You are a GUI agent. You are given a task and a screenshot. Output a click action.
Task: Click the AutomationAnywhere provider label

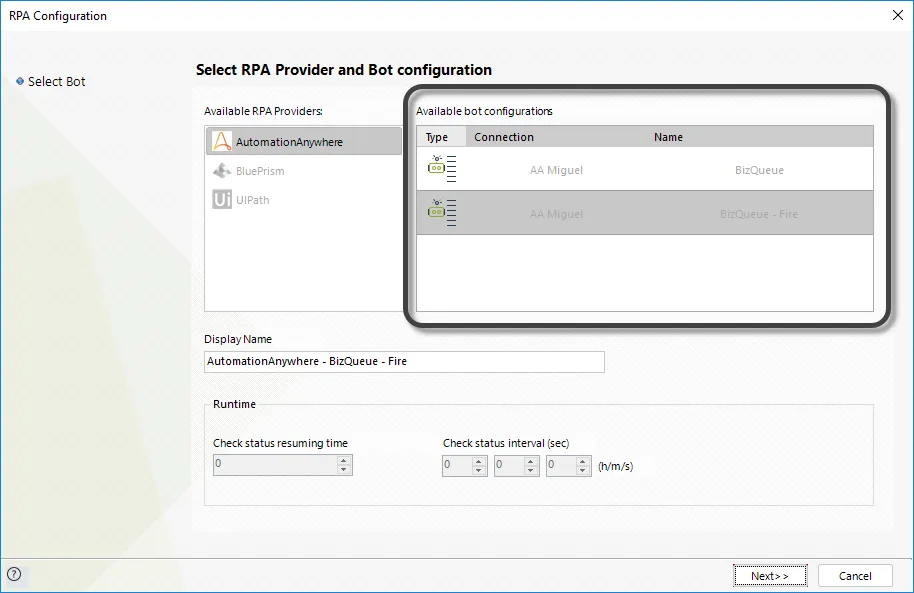coord(289,142)
